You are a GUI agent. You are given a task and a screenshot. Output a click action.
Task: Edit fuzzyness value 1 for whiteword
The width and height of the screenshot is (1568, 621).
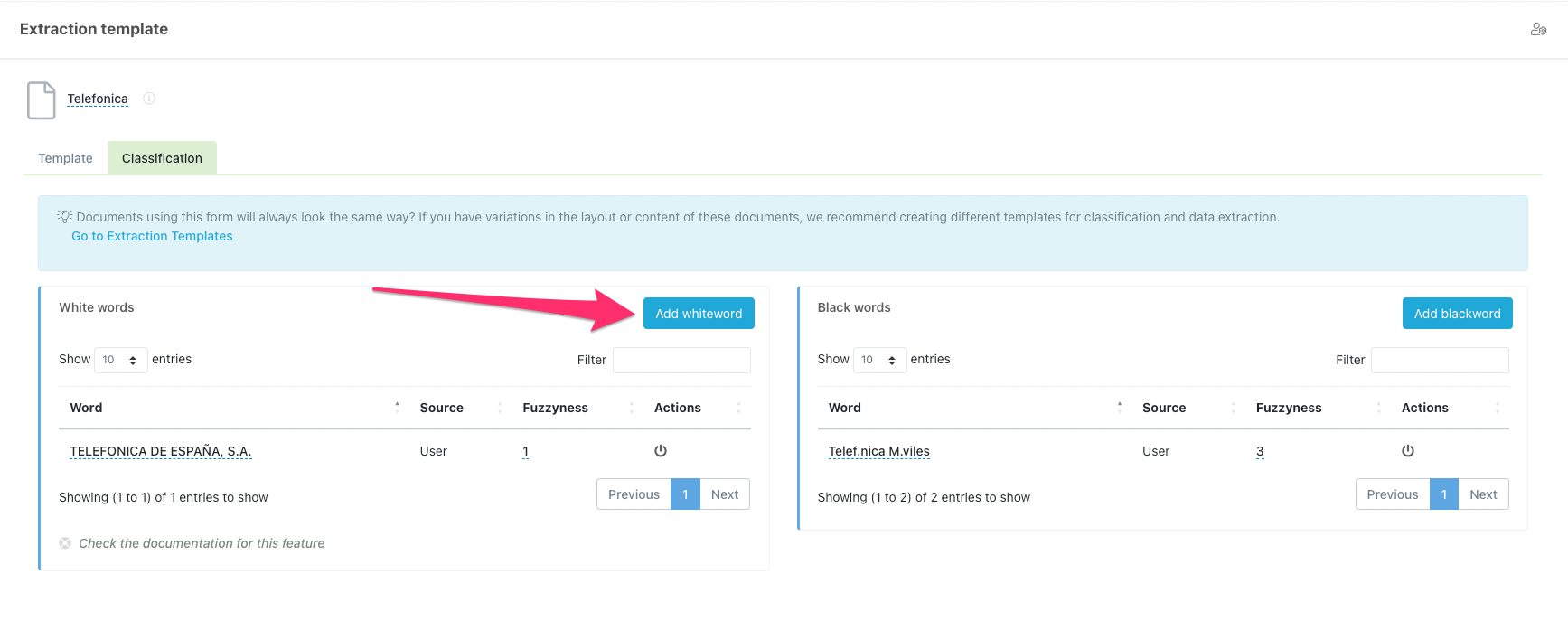[525, 451]
